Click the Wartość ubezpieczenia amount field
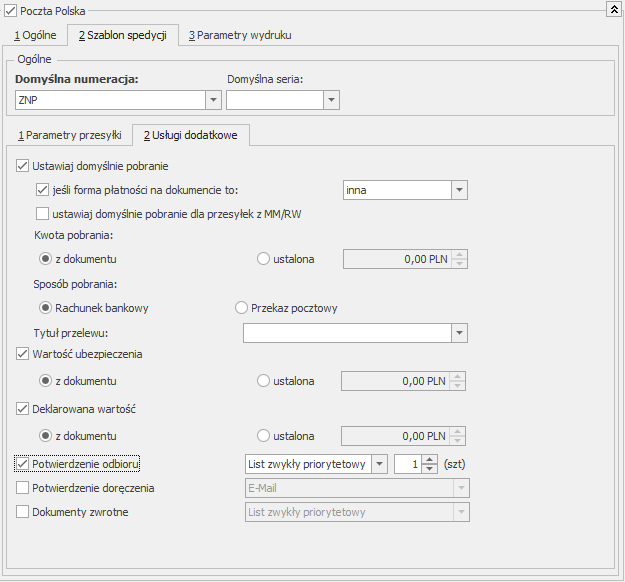Viewport: 625px width, 582px height. pos(395,381)
